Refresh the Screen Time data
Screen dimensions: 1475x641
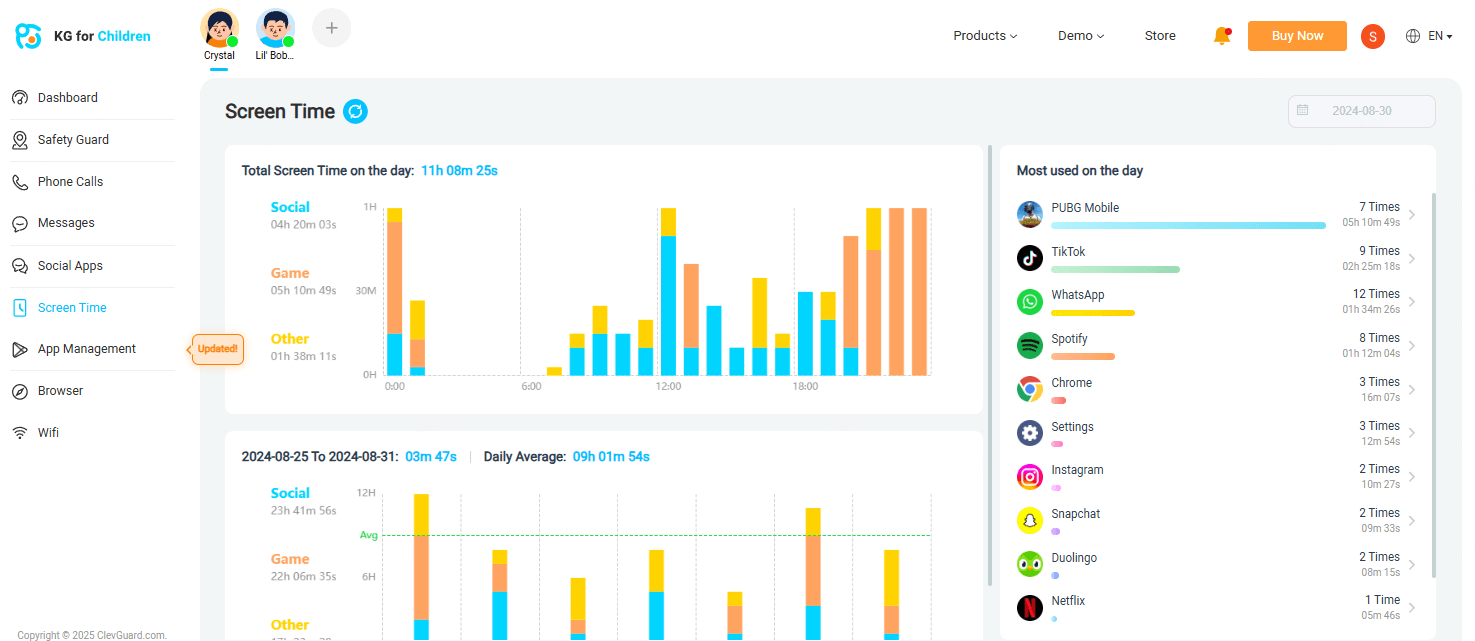(x=355, y=111)
